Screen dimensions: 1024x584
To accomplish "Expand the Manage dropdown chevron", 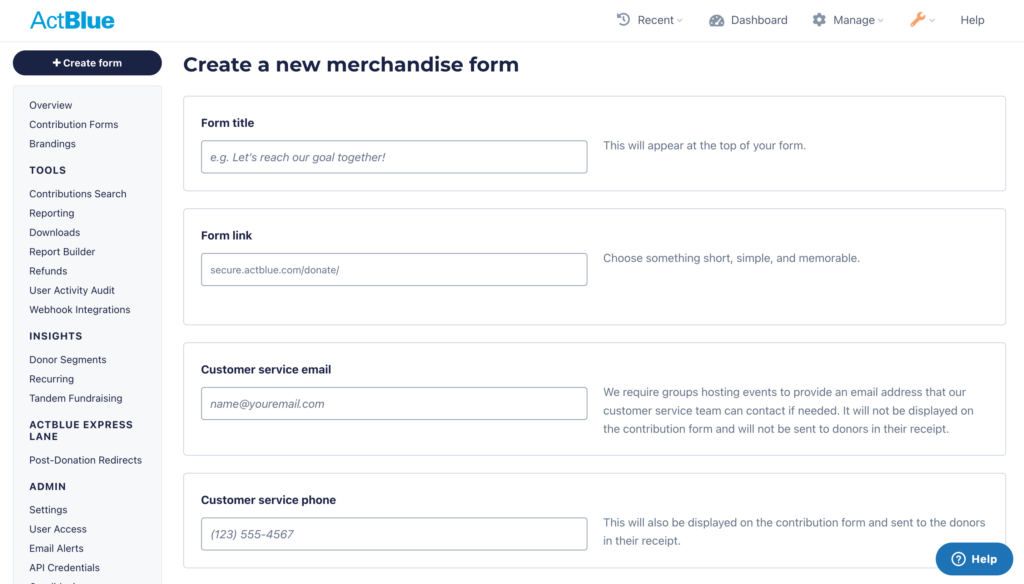I will (x=881, y=20).
